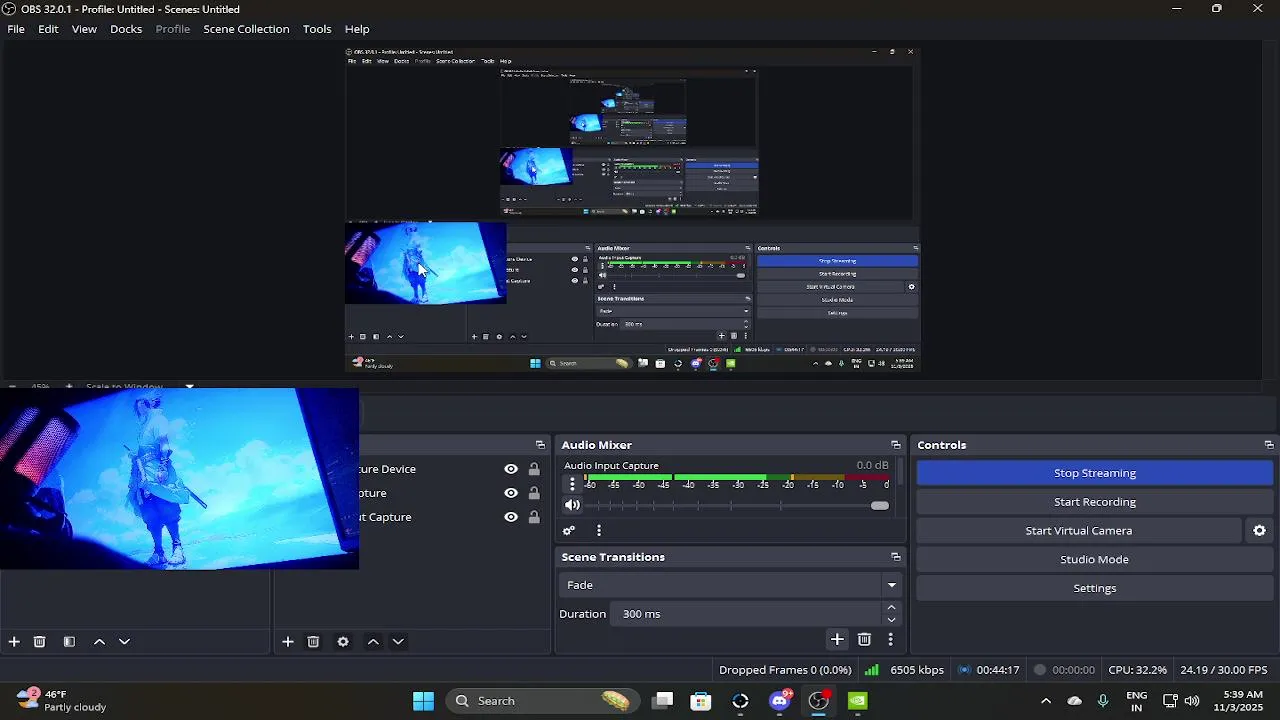1280x720 pixels.
Task: Toggle eye icon of the source between Device and Input Capture
Action: click(511, 493)
